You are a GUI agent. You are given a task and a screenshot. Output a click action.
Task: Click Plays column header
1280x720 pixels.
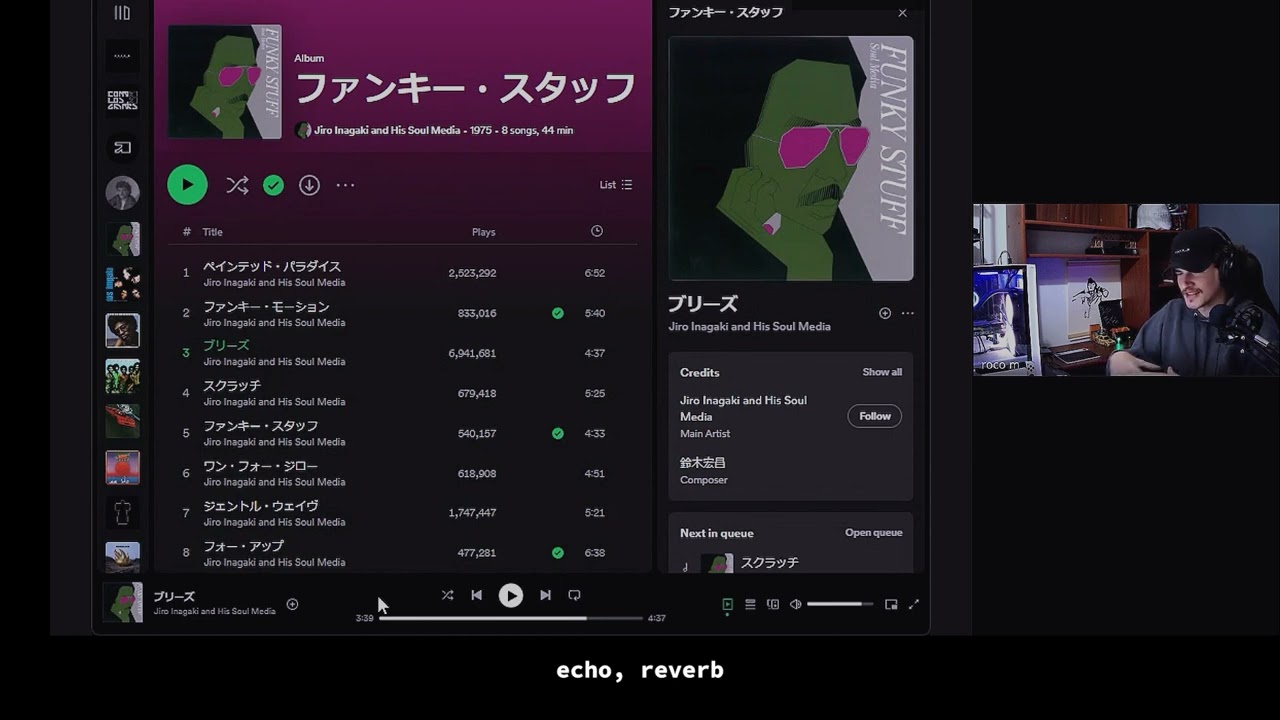[484, 232]
